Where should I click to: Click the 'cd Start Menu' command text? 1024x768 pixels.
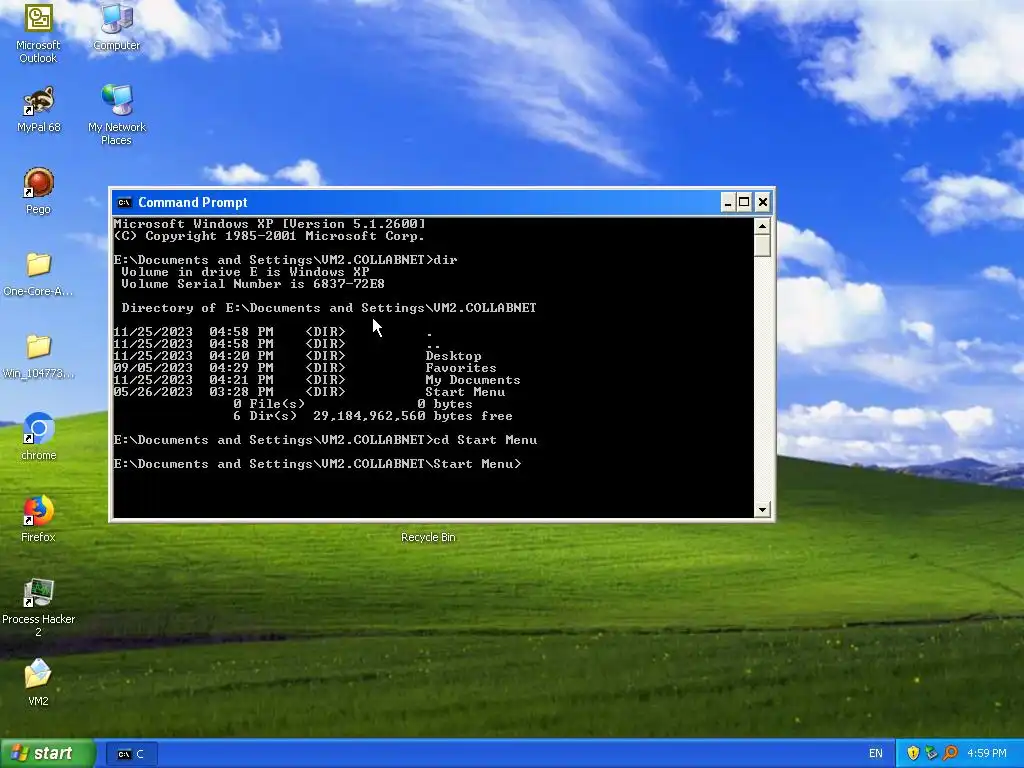[485, 440]
